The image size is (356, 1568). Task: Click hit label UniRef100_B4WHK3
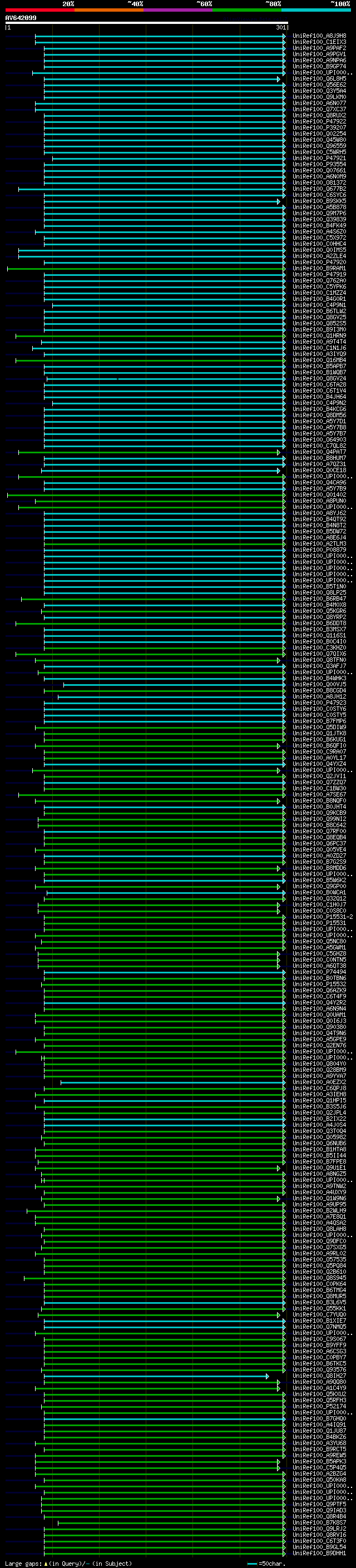tap(319, 678)
